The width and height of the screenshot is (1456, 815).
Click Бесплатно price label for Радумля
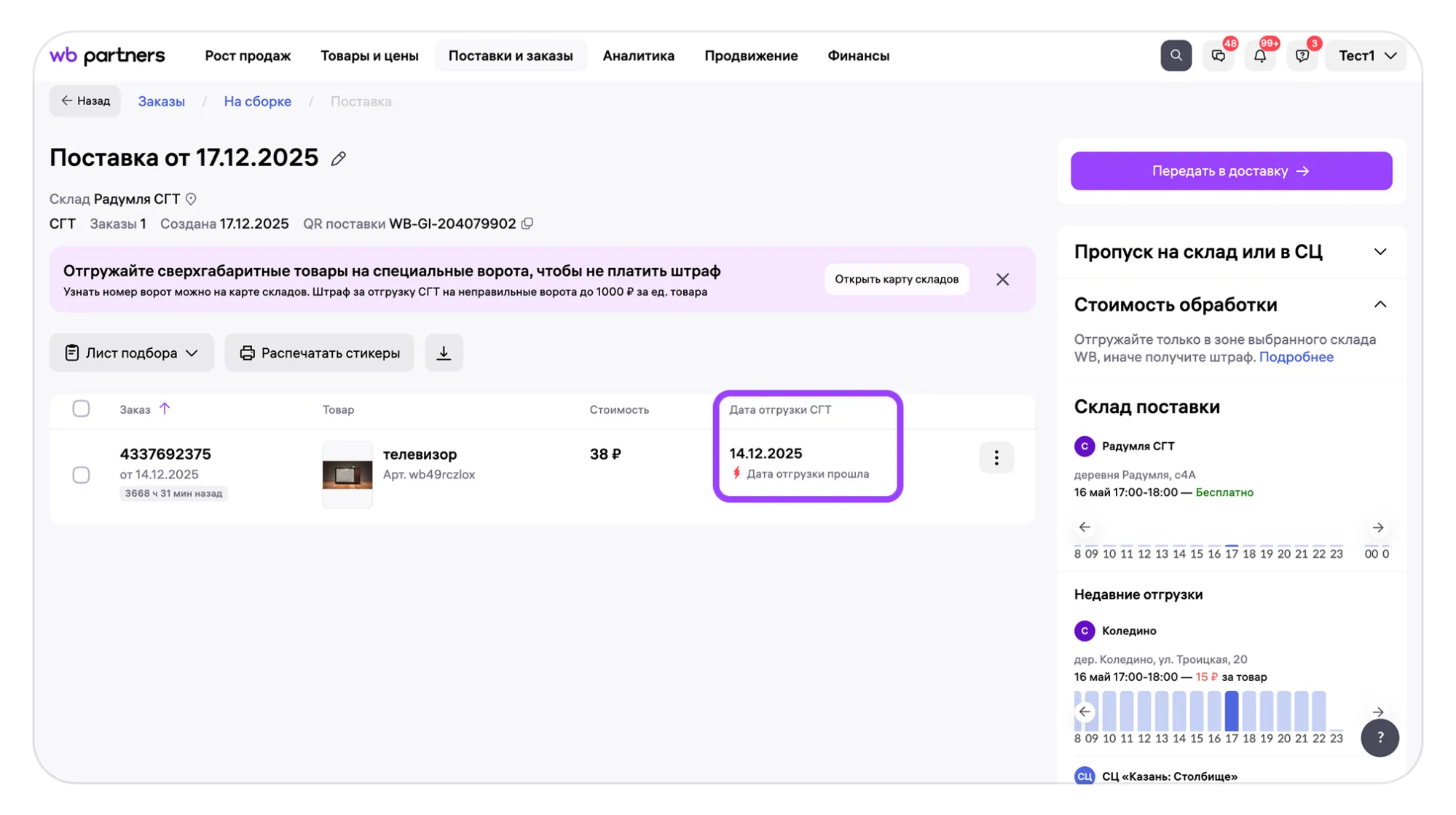(1224, 492)
